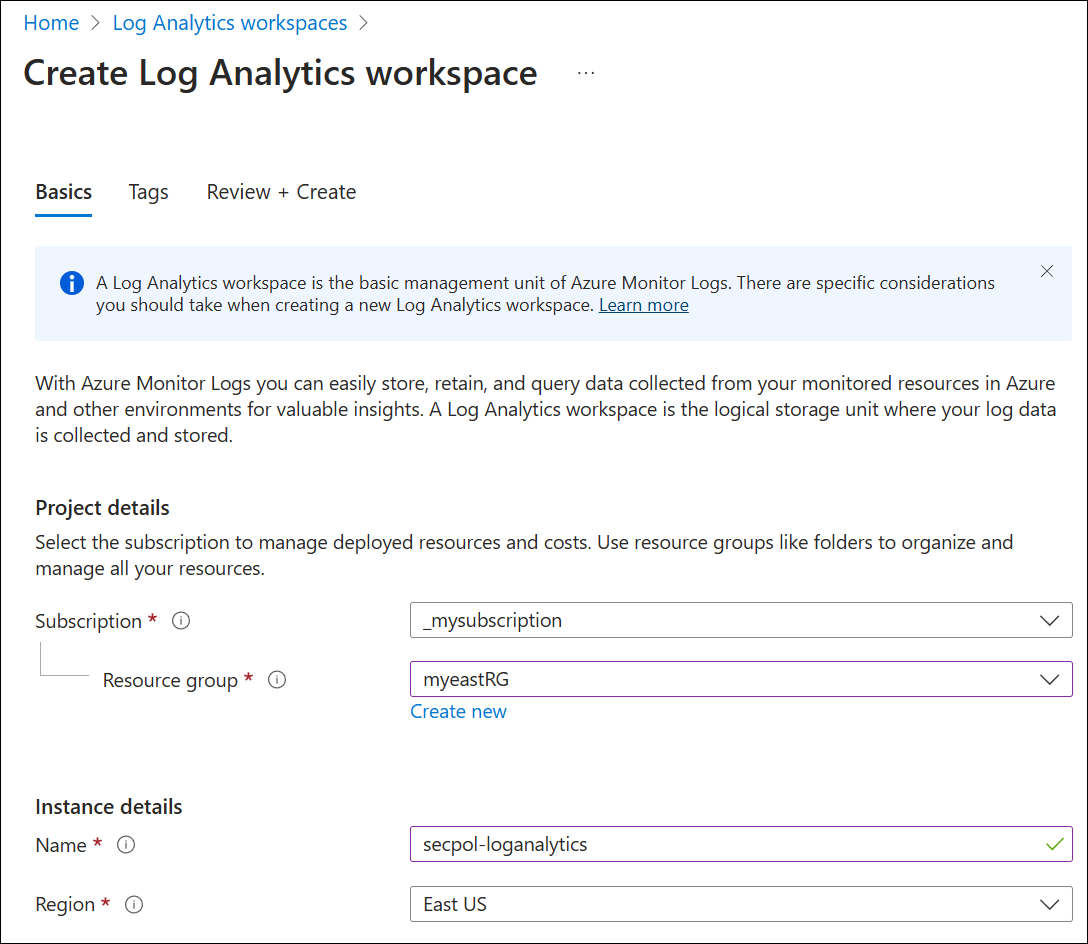
Task: Select the Basics tab
Action: click(64, 192)
